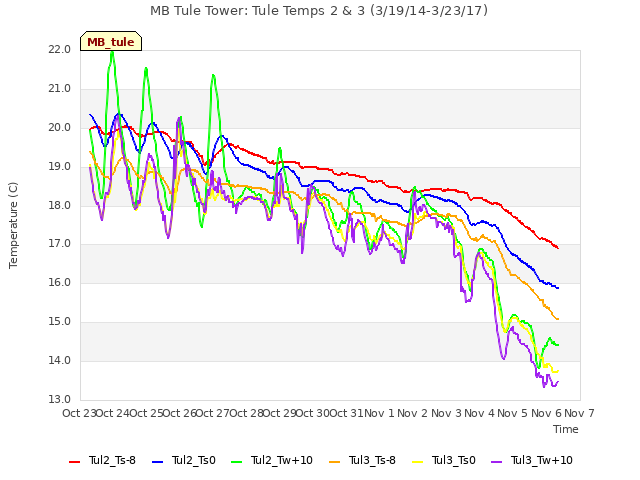Click the 19.0 y-axis tick label
This screenshot has width=640, height=480.
(60, 167)
